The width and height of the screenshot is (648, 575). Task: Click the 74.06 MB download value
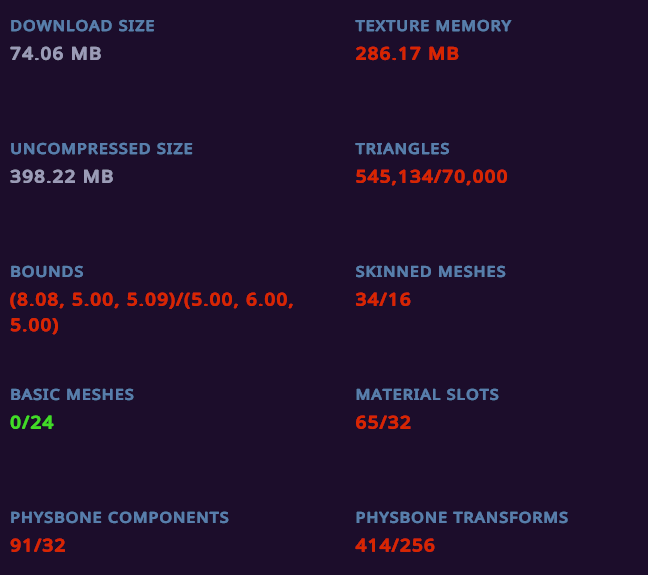[x=56, y=54]
